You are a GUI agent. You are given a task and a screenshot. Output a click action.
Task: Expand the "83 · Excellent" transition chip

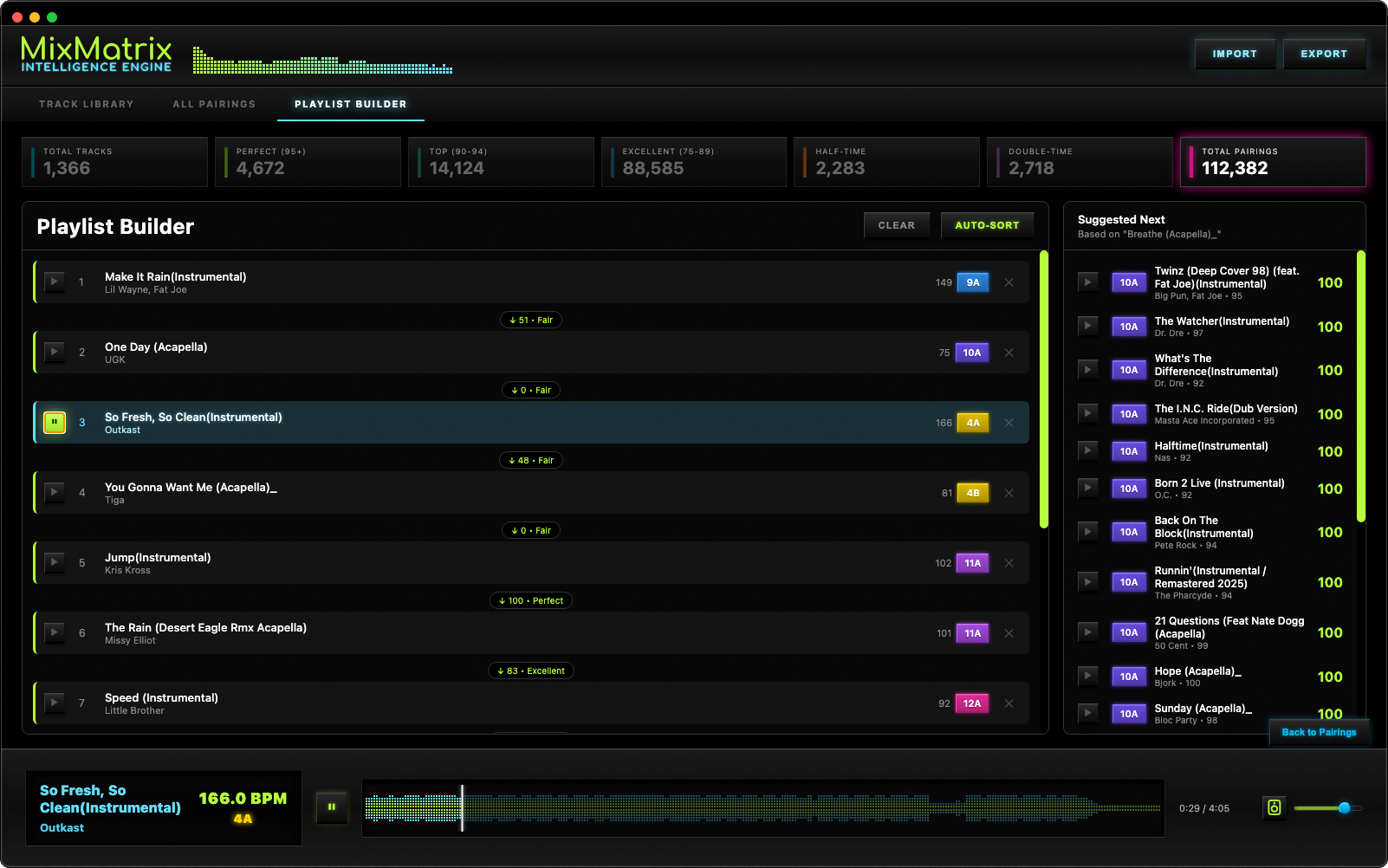click(x=530, y=670)
